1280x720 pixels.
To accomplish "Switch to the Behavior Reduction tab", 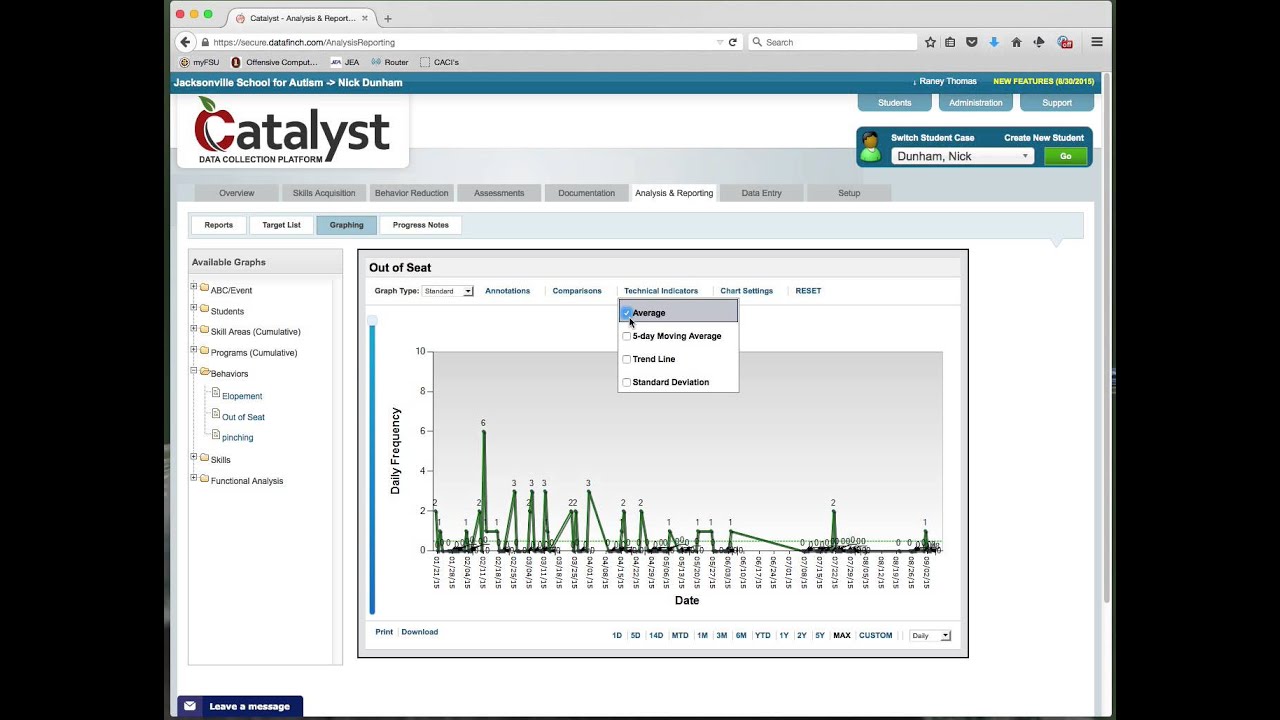I will (411, 193).
